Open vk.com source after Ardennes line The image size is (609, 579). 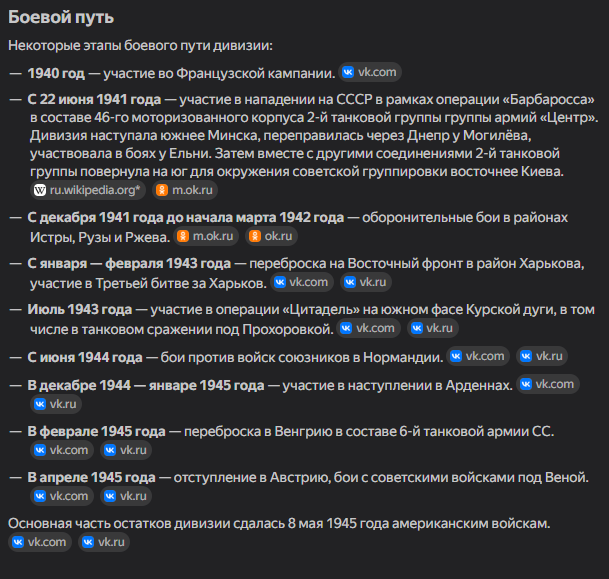click(548, 384)
